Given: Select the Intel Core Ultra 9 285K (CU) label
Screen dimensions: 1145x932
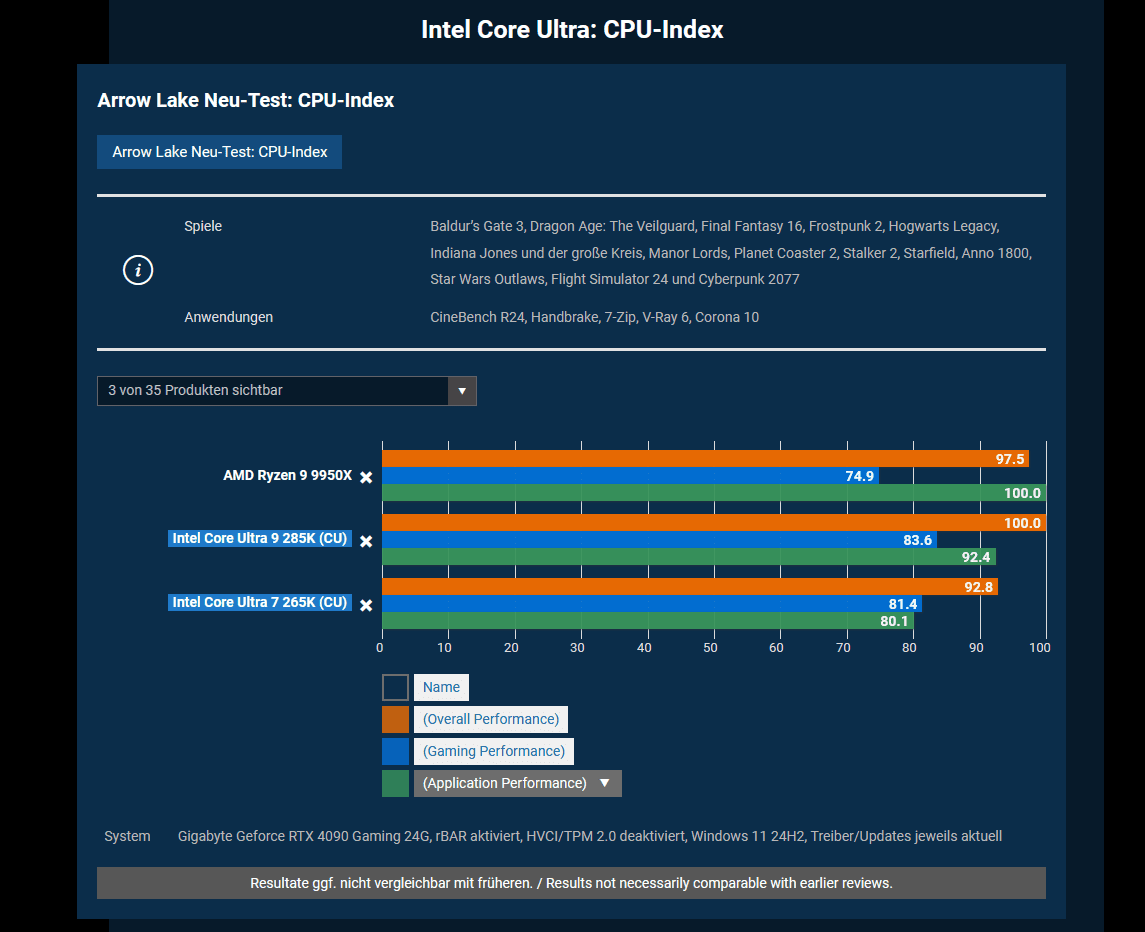Looking at the screenshot, I should tap(259, 538).
